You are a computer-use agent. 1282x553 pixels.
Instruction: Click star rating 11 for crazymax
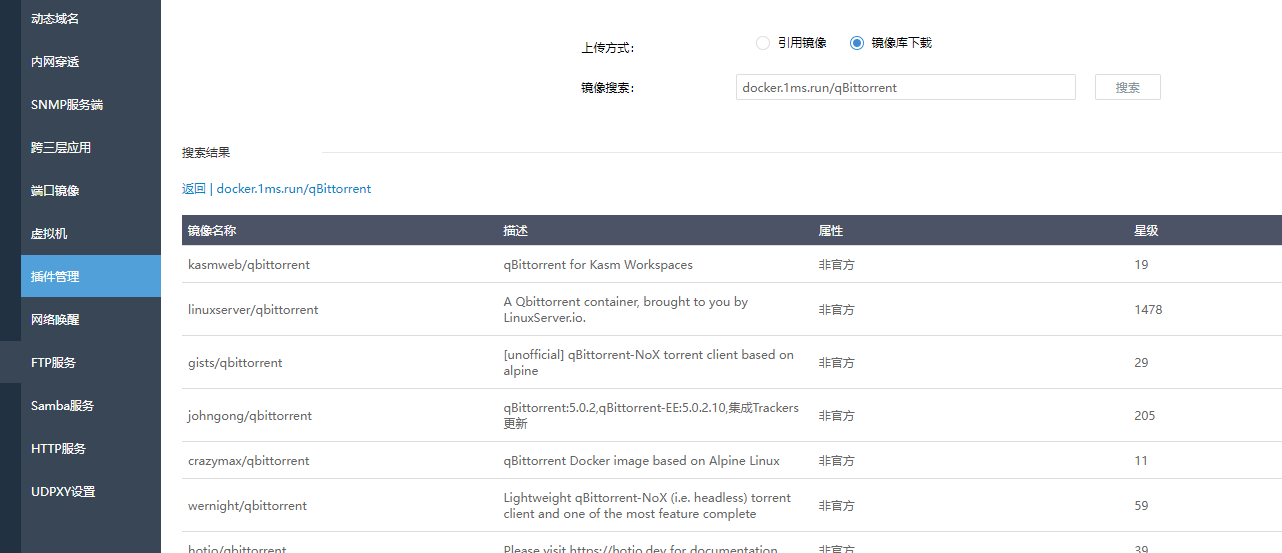1141,461
